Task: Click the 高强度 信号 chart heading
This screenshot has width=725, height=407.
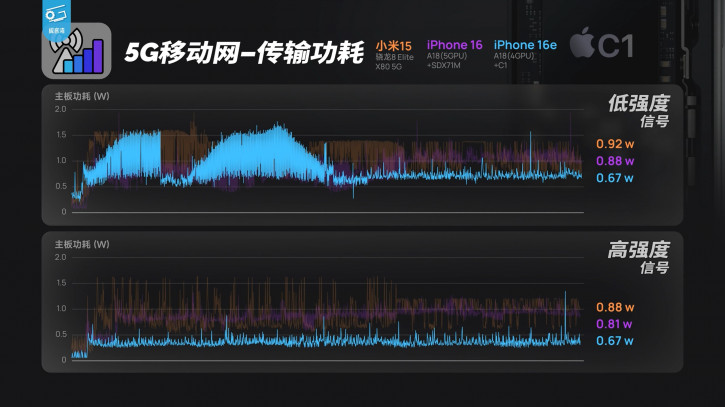Action: (x=639, y=258)
